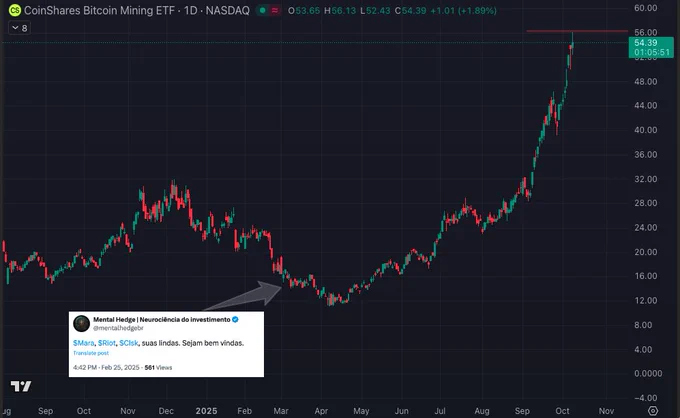Click the green market status dot
The image size is (680, 418).
point(262,10)
